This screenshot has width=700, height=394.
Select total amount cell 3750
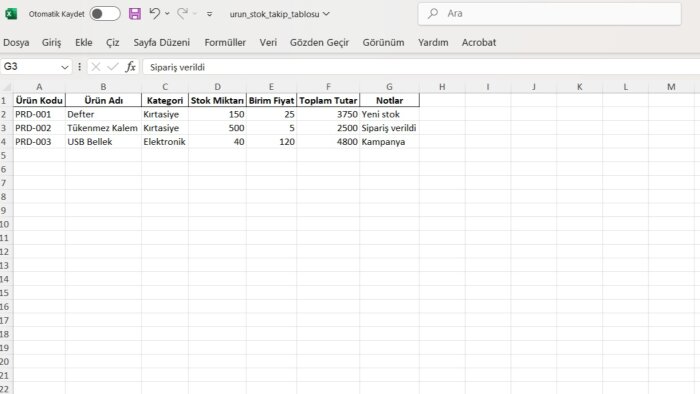[x=328, y=114]
